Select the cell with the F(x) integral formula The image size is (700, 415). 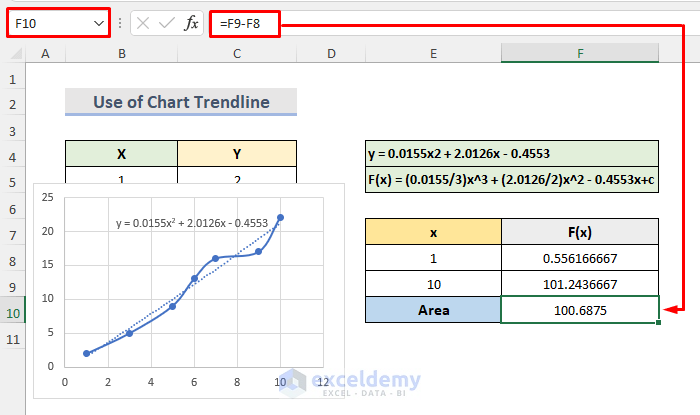(512, 179)
